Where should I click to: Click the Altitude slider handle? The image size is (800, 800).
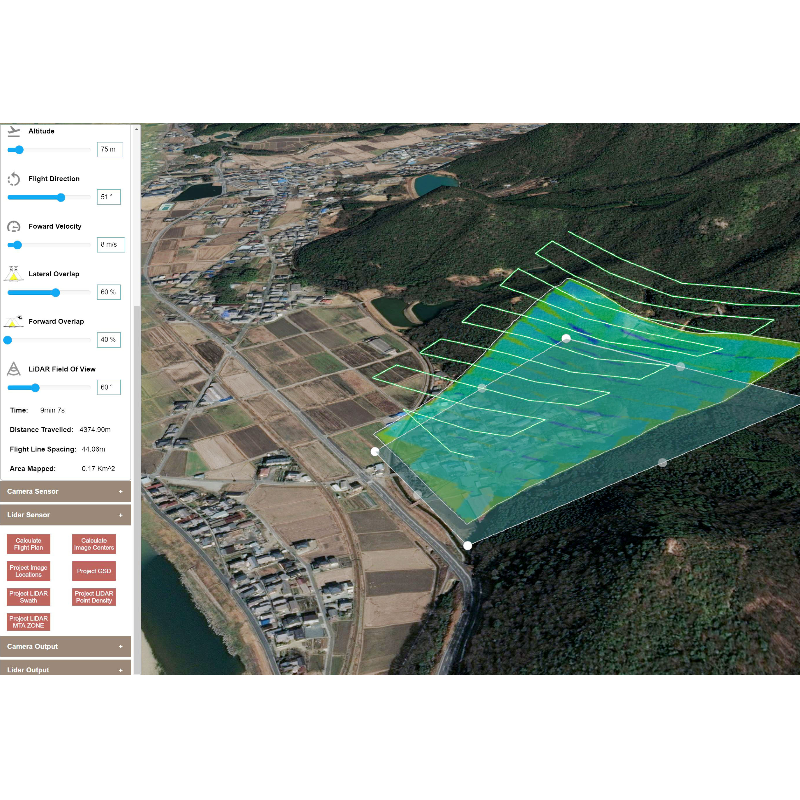pyautogui.click(x=18, y=150)
